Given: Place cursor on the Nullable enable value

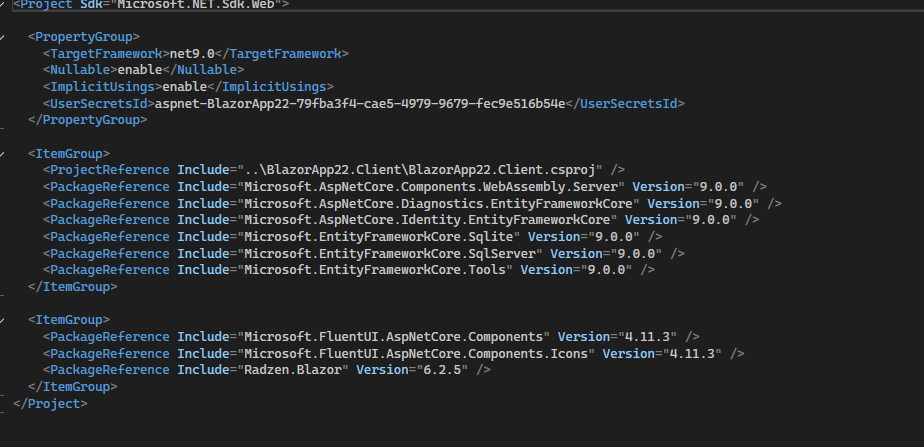Looking at the screenshot, I should tap(140, 69).
